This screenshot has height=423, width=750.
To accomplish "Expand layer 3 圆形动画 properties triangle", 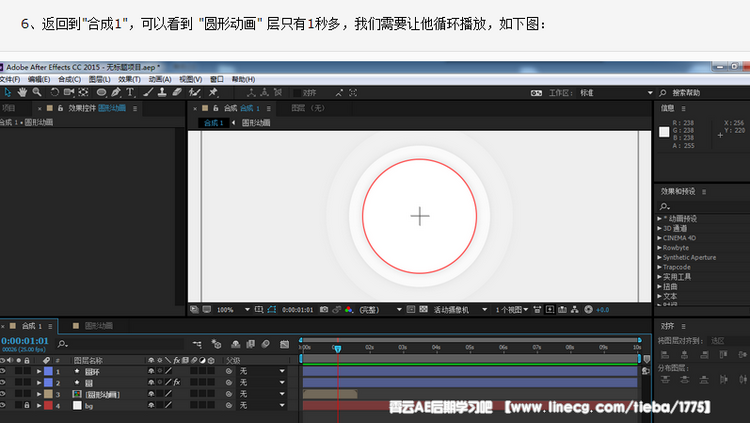I will click(39, 394).
